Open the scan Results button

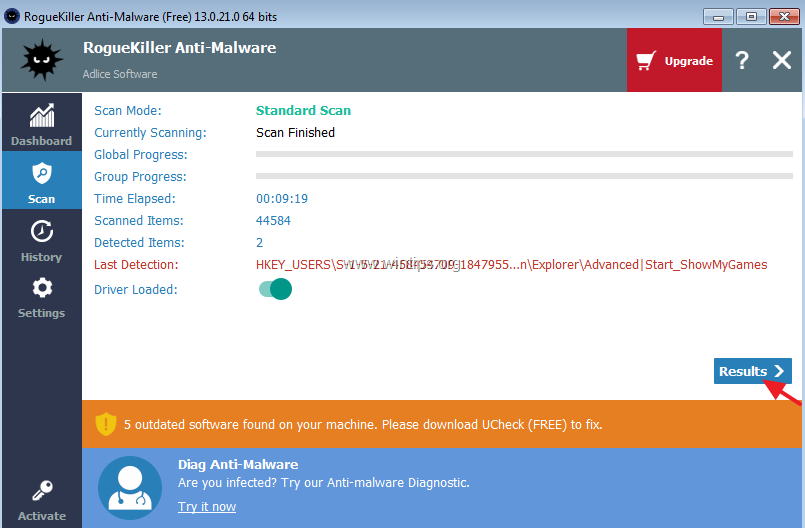(x=752, y=371)
